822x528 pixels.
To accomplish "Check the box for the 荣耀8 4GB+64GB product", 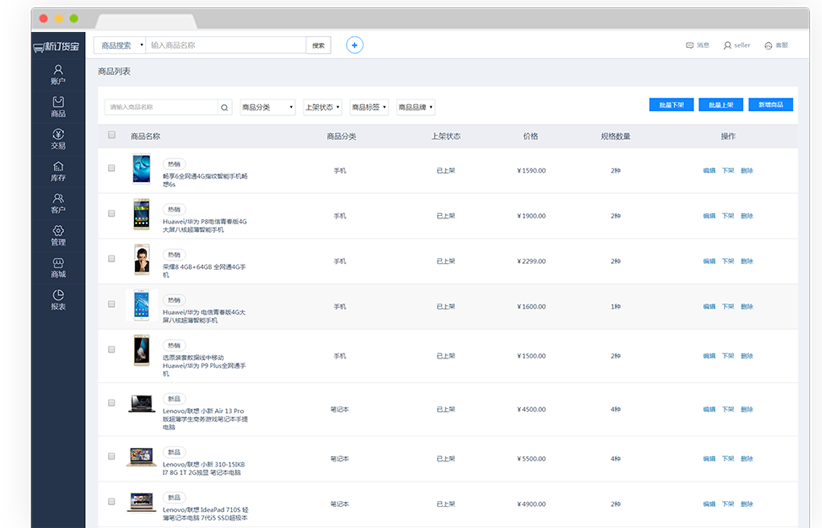I will tap(112, 259).
